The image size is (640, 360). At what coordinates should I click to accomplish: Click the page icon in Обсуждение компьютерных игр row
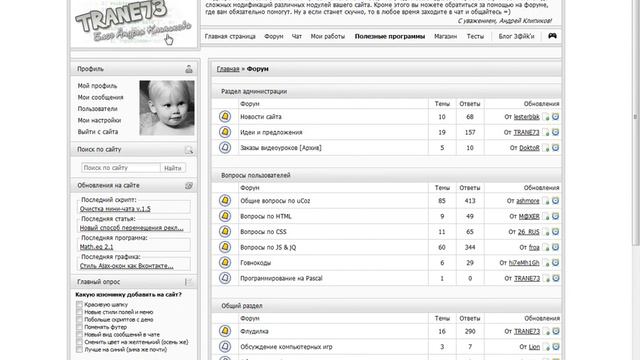[546, 347]
